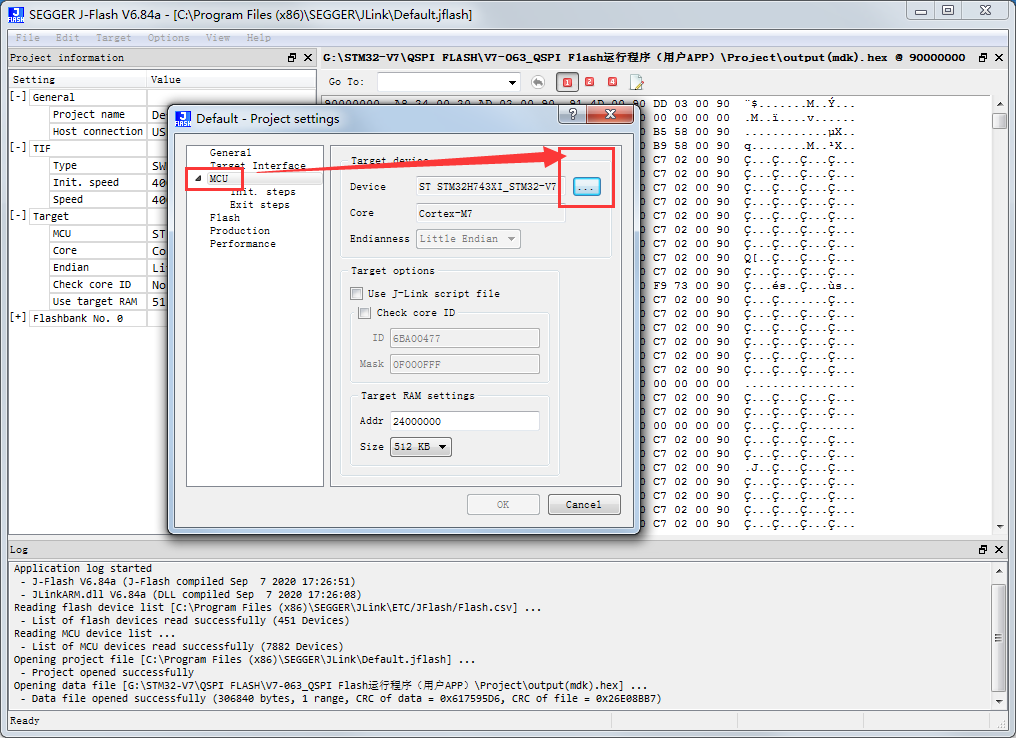Click the J-Flash icon in Project settings title
The width and height of the screenshot is (1016, 738).
tap(183, 119)
